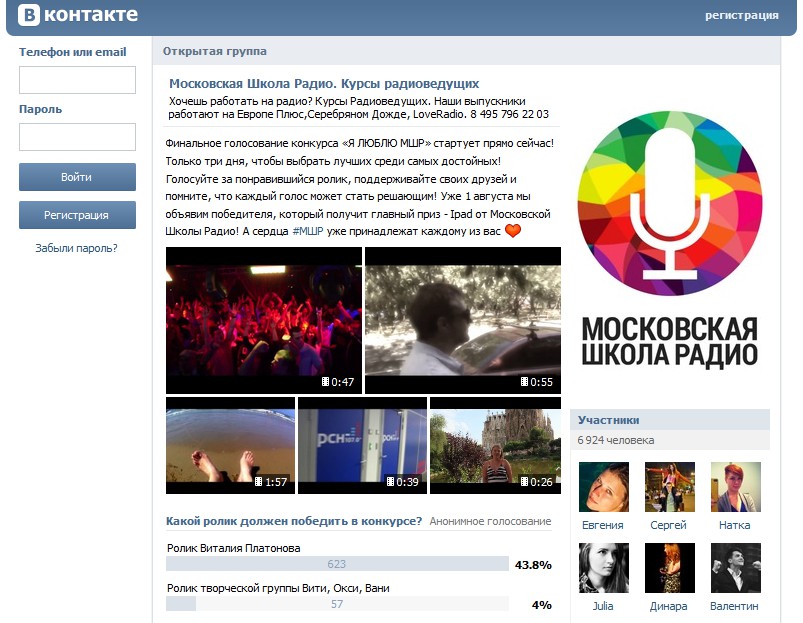
Task: Click the Анонимное голосование label
Action: [490, 521]
